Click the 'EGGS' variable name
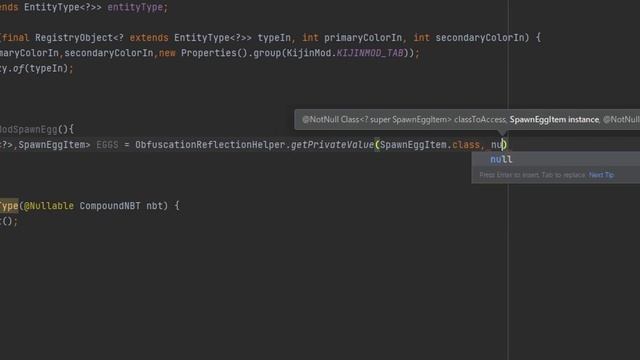 [x=107, y=144]
